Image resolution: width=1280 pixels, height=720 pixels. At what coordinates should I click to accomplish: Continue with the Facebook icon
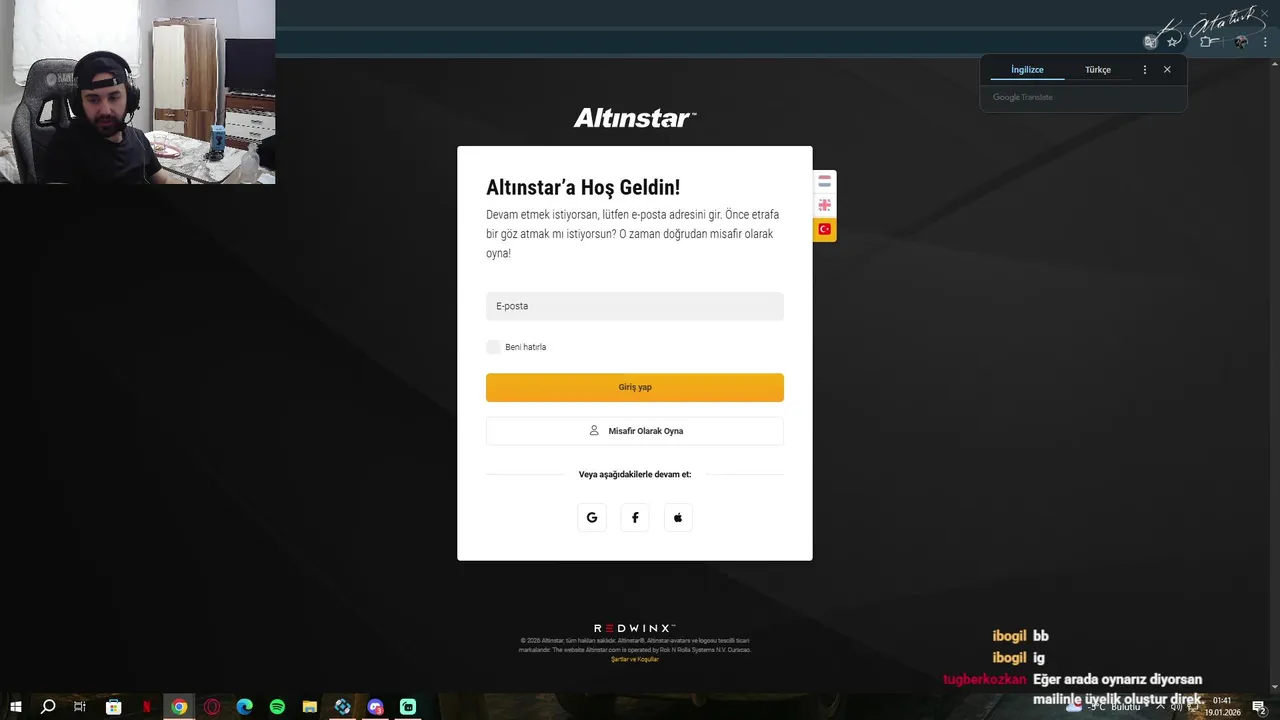635,517
